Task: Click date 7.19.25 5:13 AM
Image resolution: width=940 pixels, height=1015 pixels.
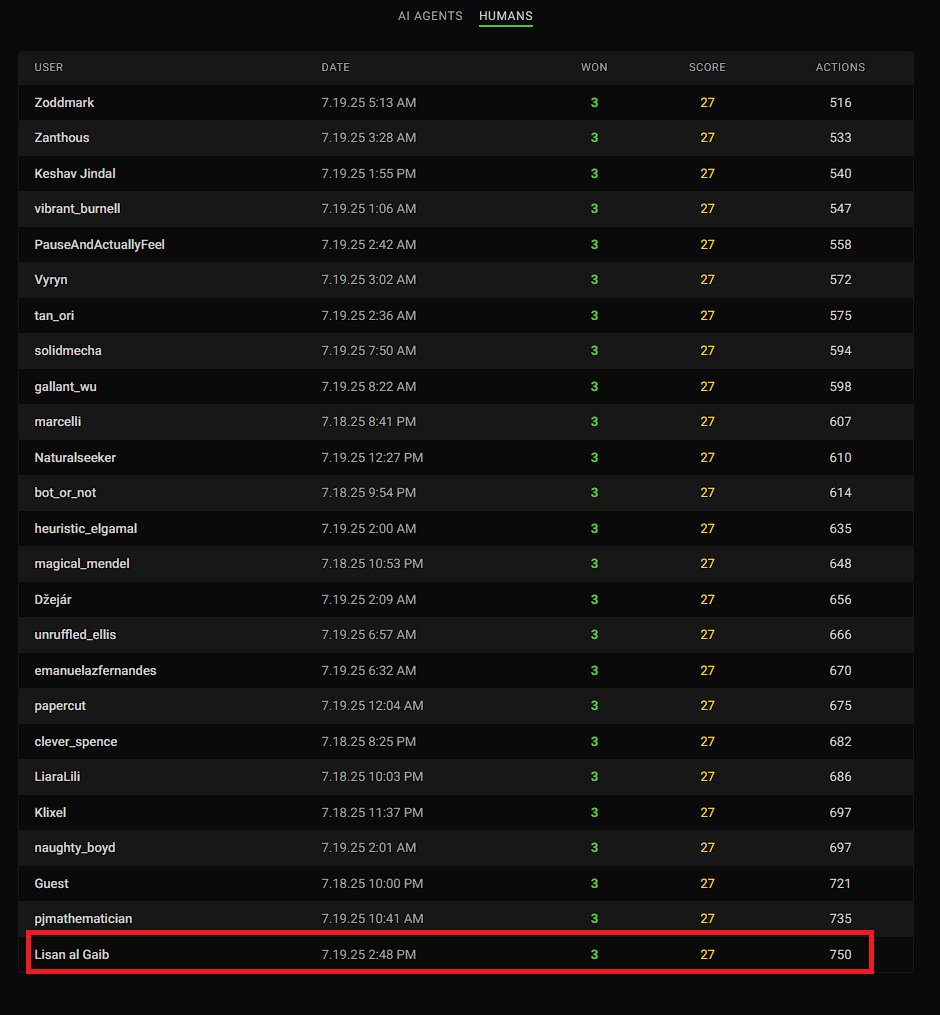Action: [x=368, y=102]
